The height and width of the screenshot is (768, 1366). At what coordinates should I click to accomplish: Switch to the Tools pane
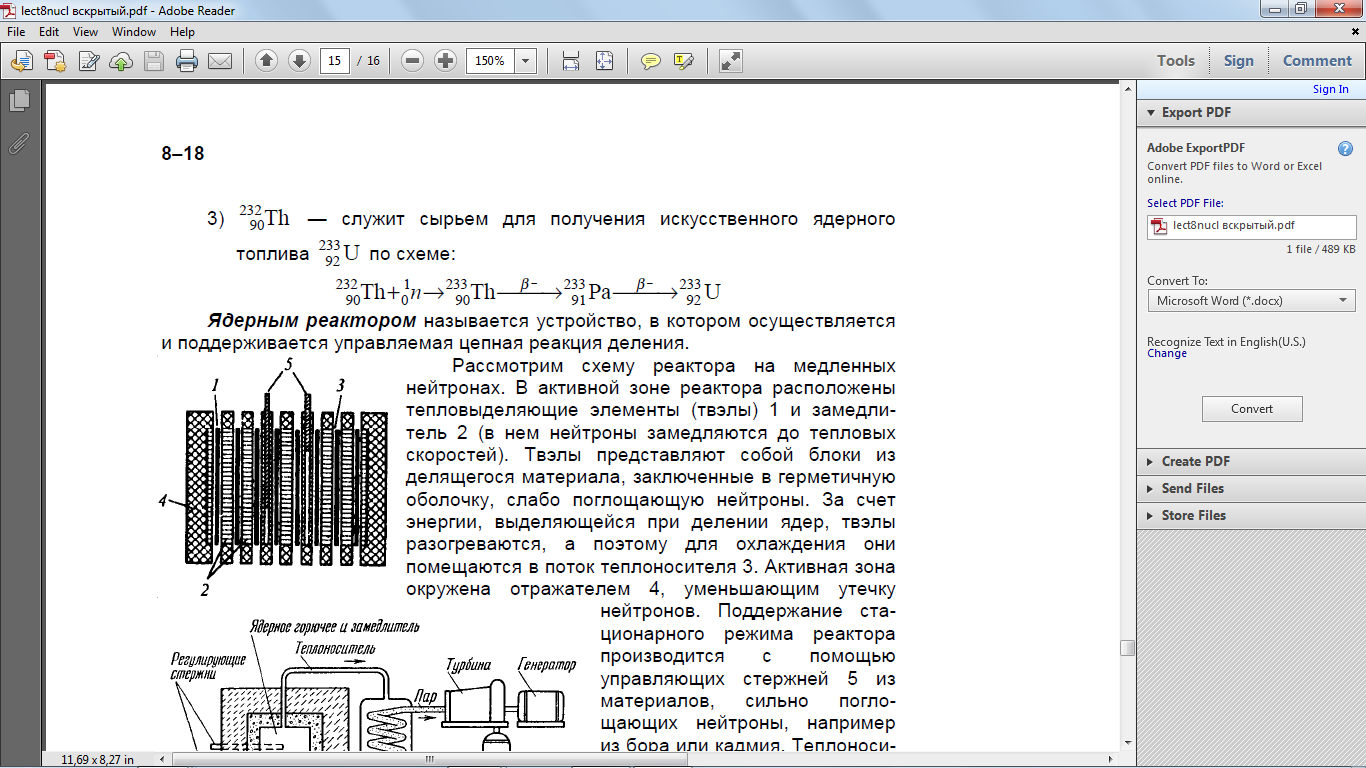tap(1176, 61)
